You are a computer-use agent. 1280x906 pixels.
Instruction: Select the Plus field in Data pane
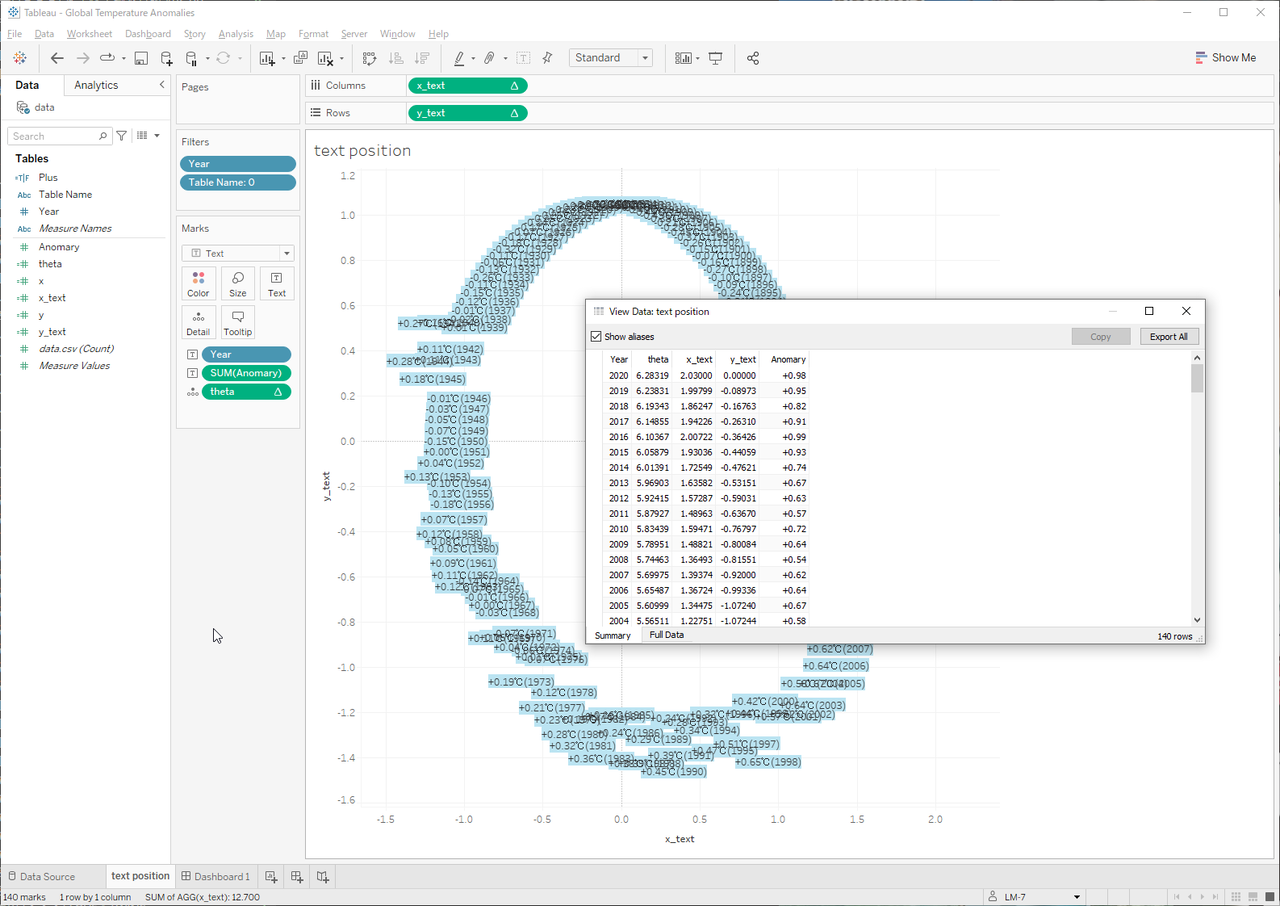[48, 177]
